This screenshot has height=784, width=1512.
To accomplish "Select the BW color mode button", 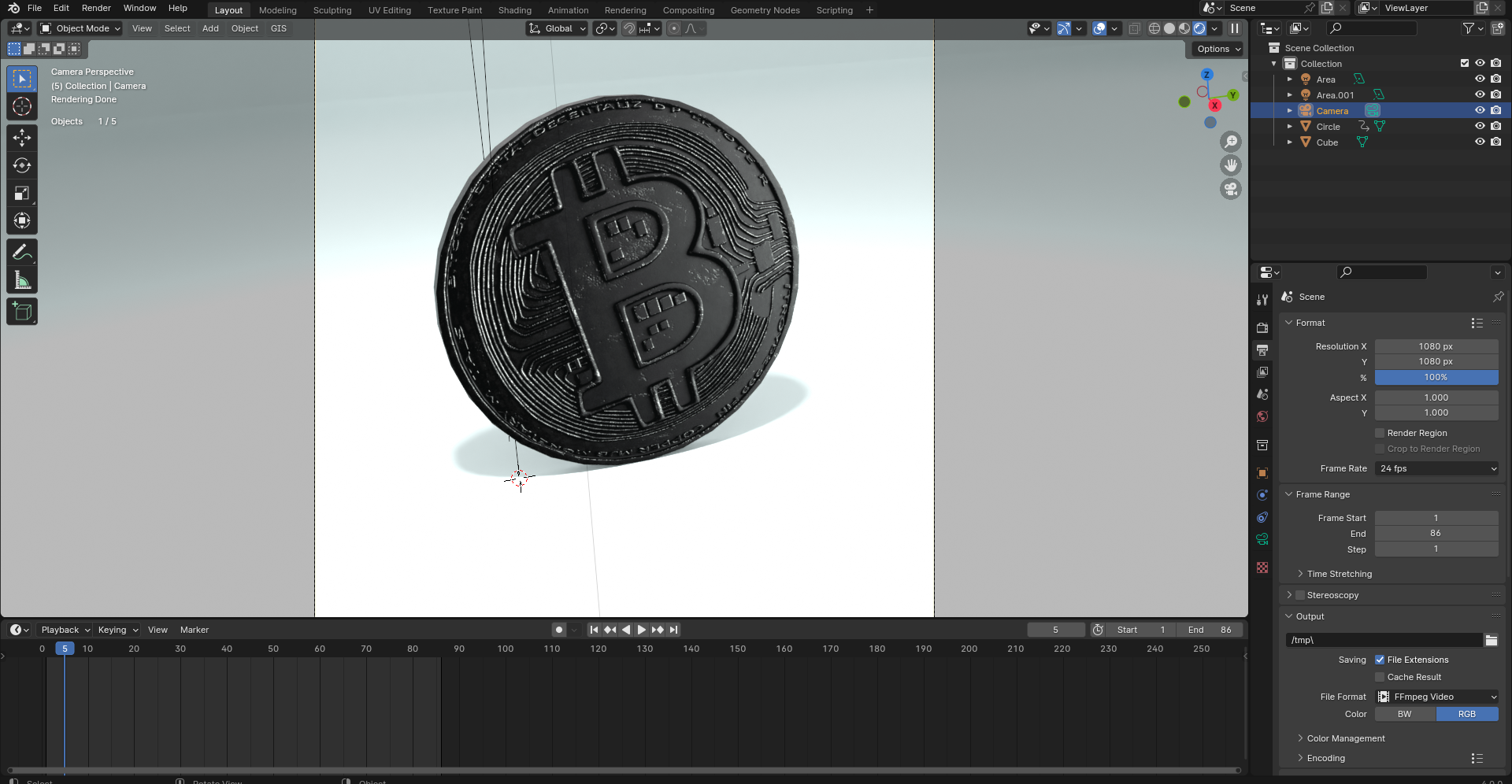I will click(x=1405, y=714).
